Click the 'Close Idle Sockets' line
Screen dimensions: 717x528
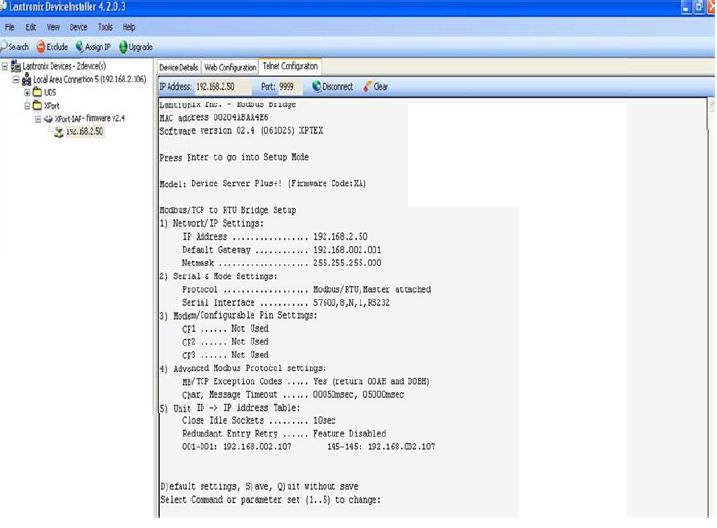(x=258, y=421)
